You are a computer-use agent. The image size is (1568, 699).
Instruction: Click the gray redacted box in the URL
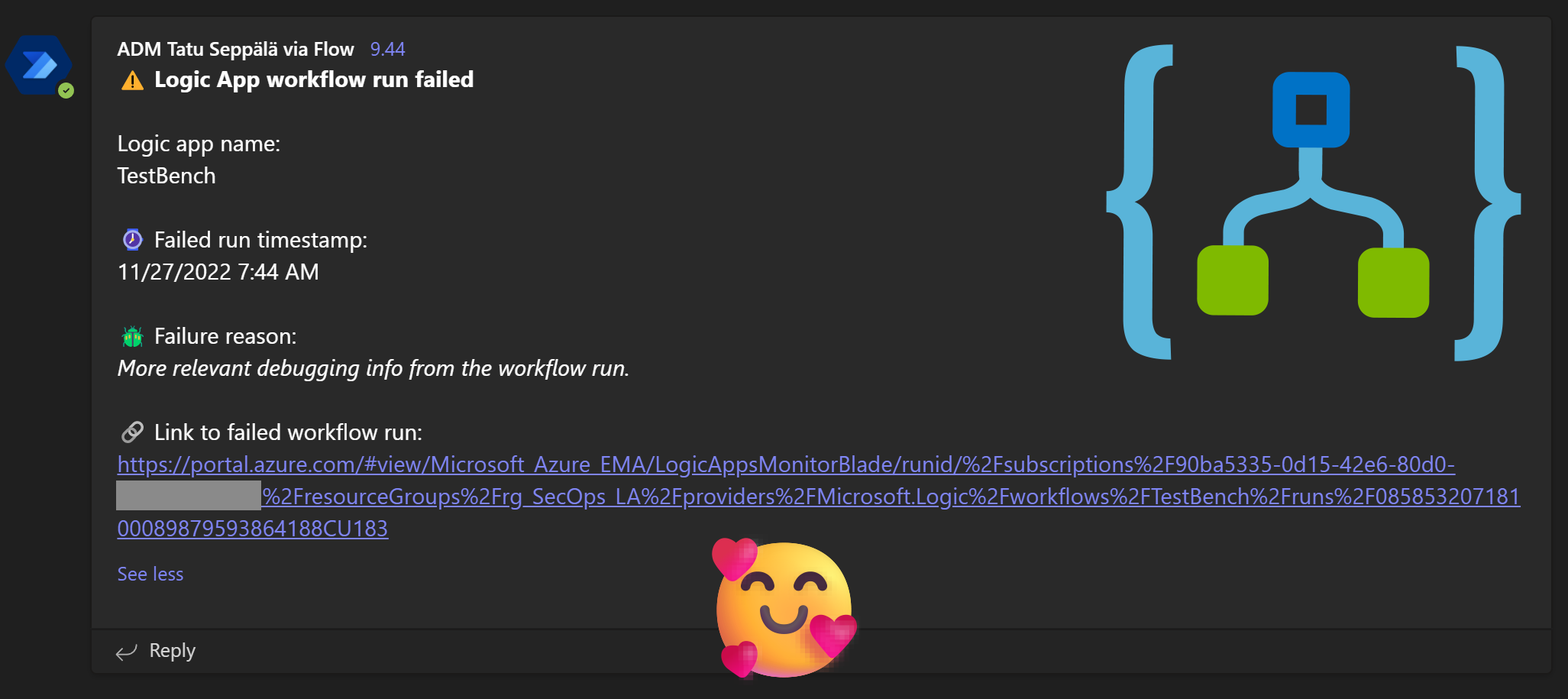point(188,496)
